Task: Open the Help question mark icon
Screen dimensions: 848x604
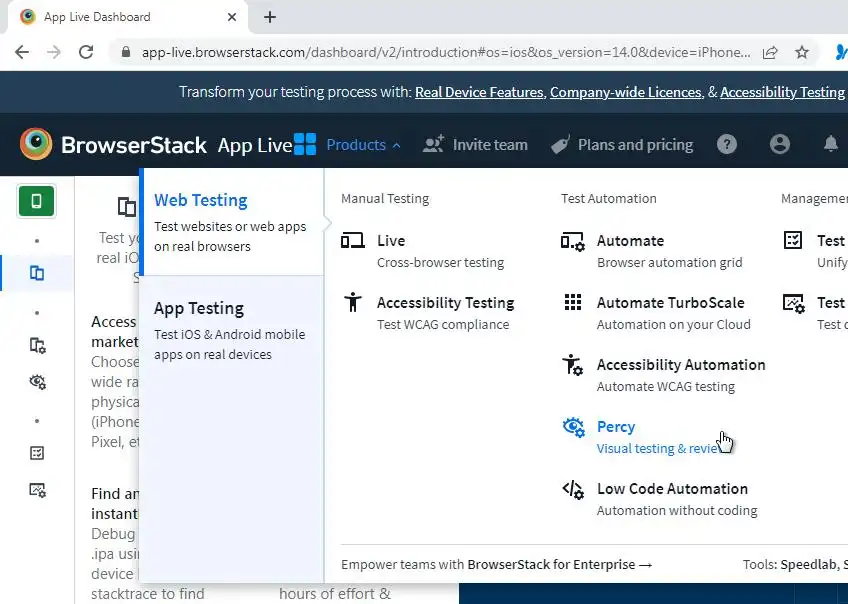Action: coord(727,145)
